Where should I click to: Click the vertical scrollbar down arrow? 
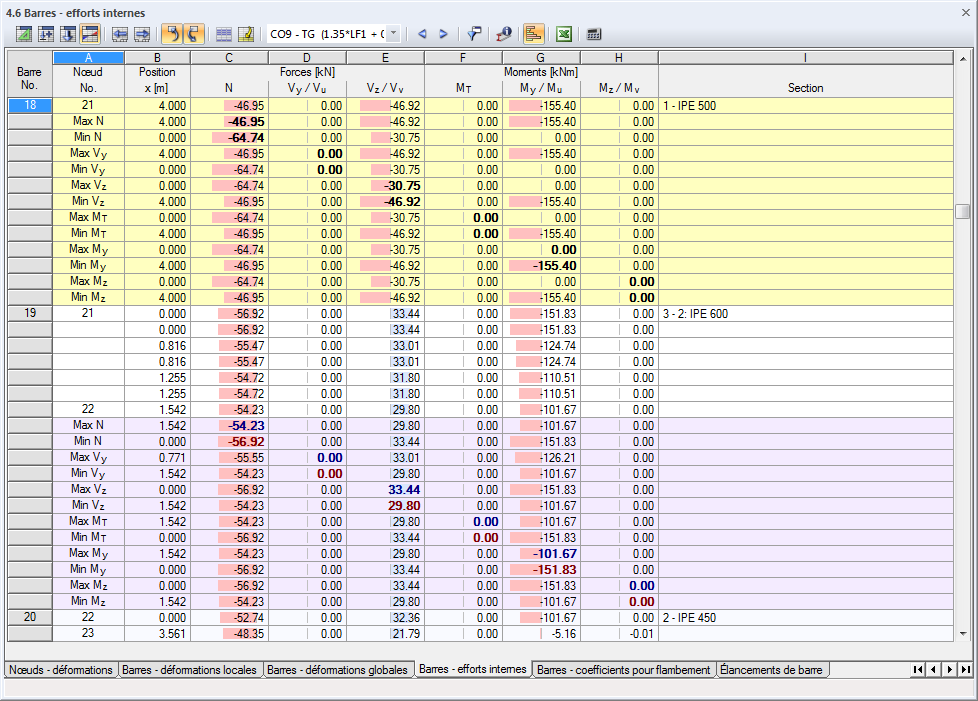coord(963,634)
